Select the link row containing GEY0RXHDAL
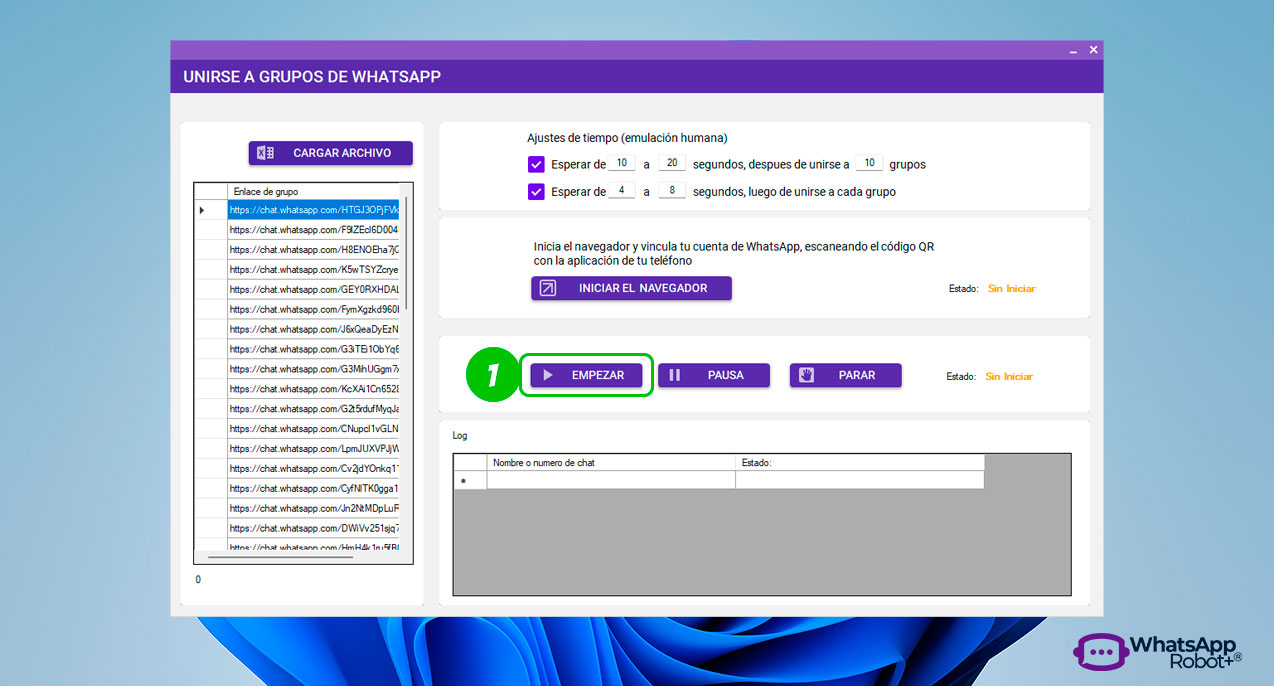1274x686 pixels. pyautogui.click(x=313, y=290)
